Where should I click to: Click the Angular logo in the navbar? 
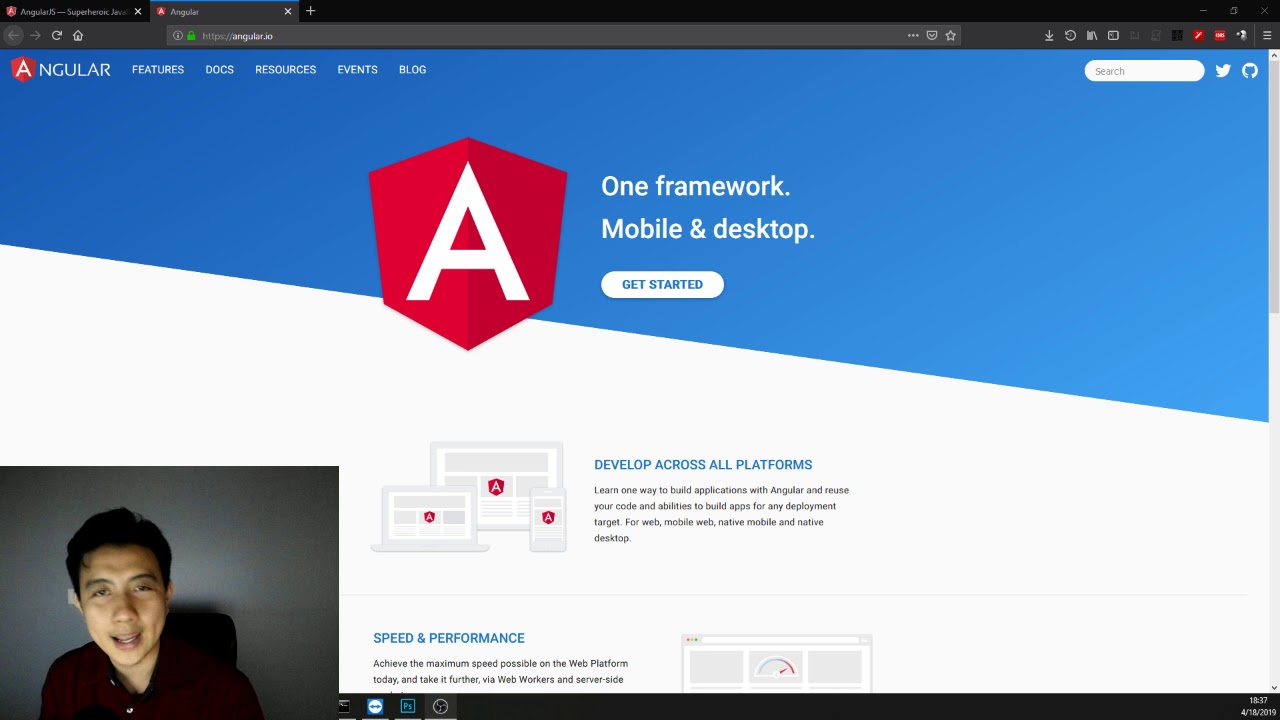pyautogui.click(x=61, y=70)
